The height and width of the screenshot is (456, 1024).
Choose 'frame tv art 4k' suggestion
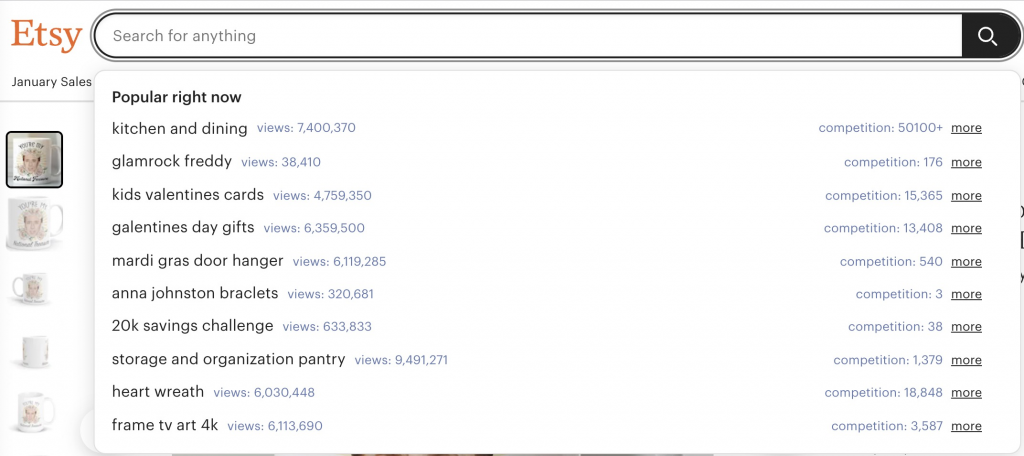point(165,425)
